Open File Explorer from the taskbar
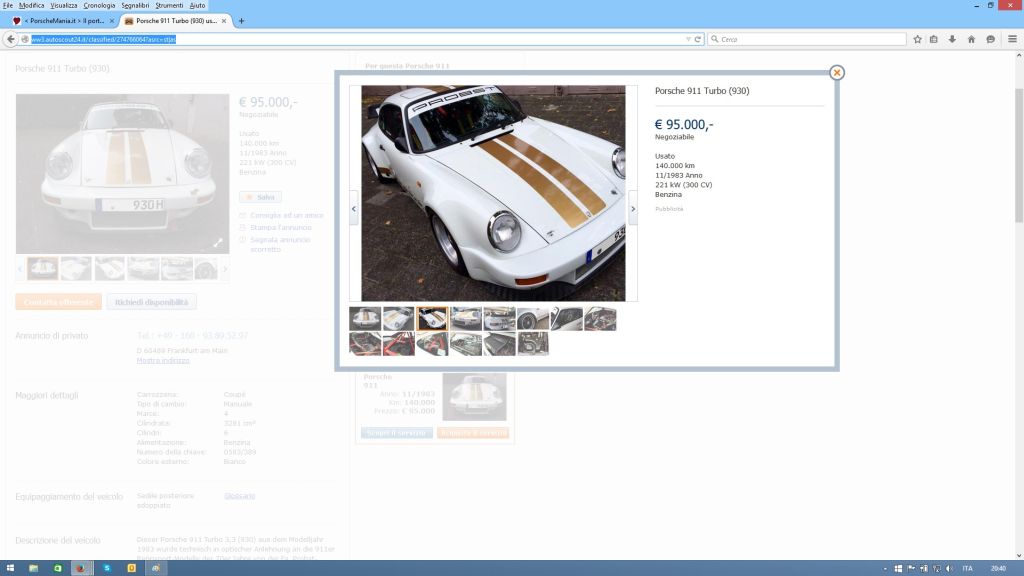 [x=33, y=568]
